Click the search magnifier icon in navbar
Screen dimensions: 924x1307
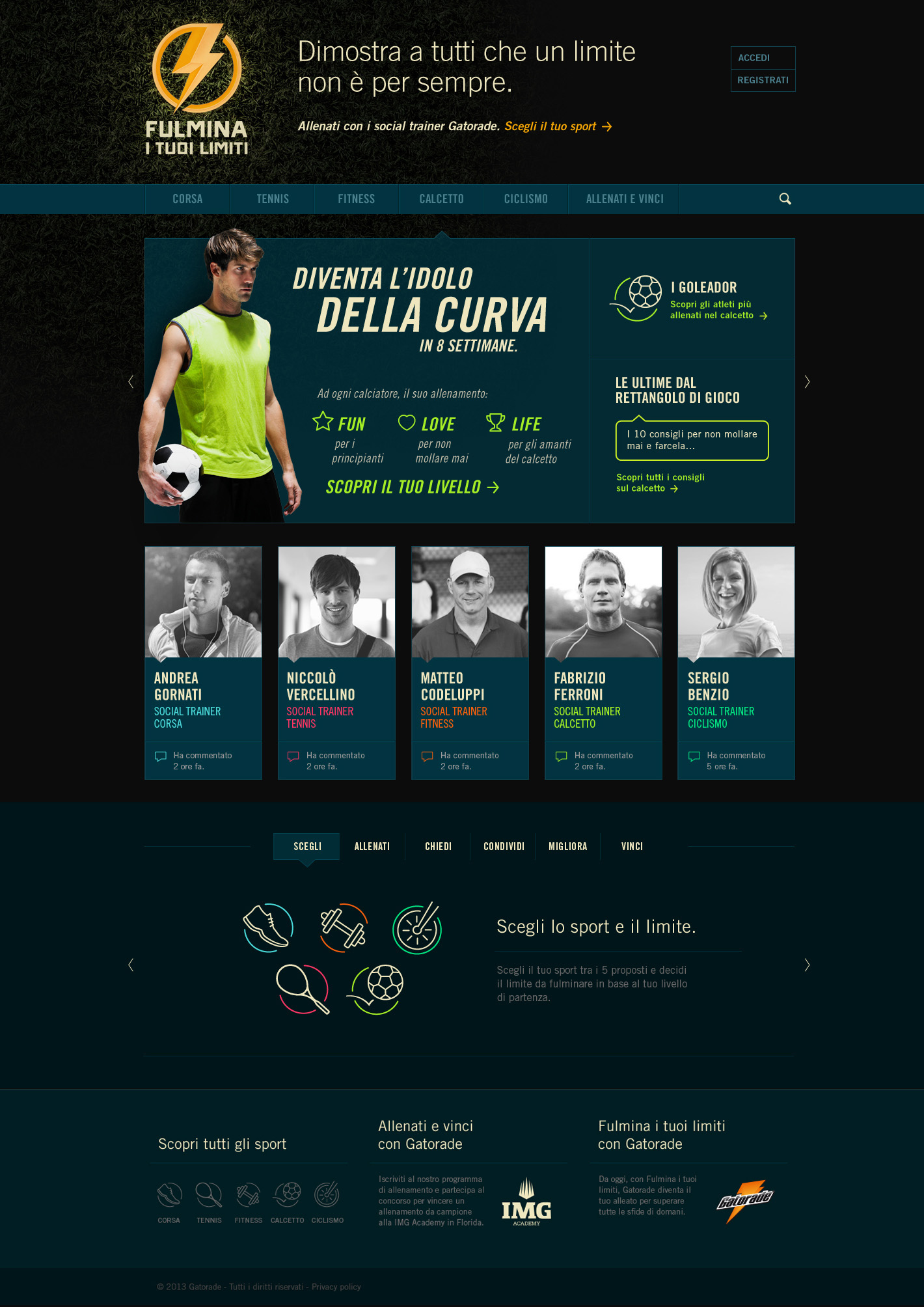click(x=785, y=199)
